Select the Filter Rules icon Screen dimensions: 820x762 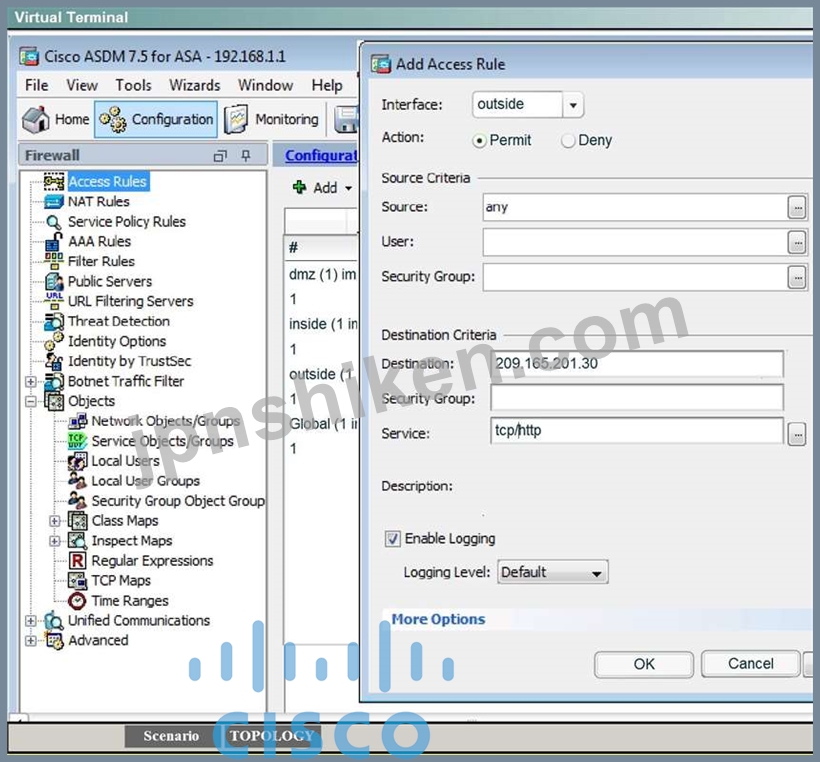point(54,261)
